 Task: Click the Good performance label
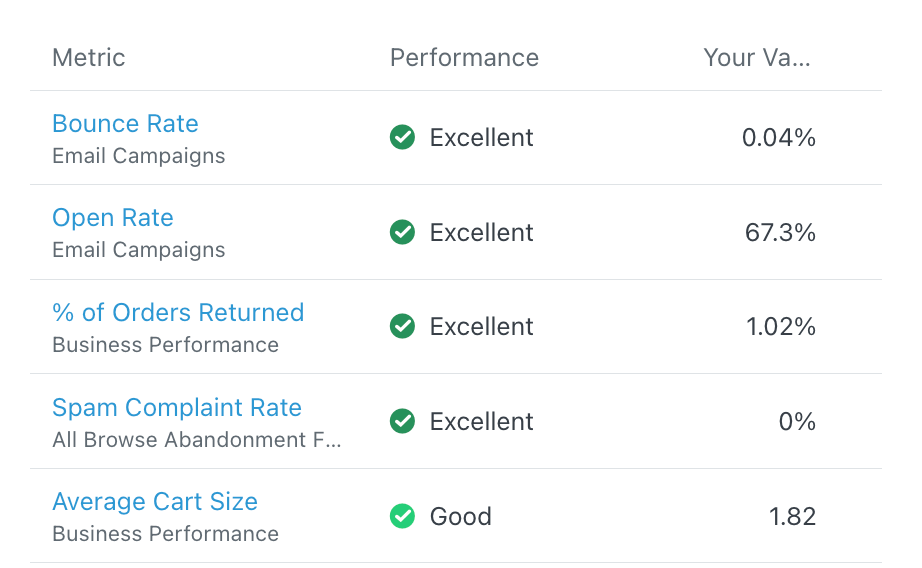pyautogui.click(x=461, y=517)
